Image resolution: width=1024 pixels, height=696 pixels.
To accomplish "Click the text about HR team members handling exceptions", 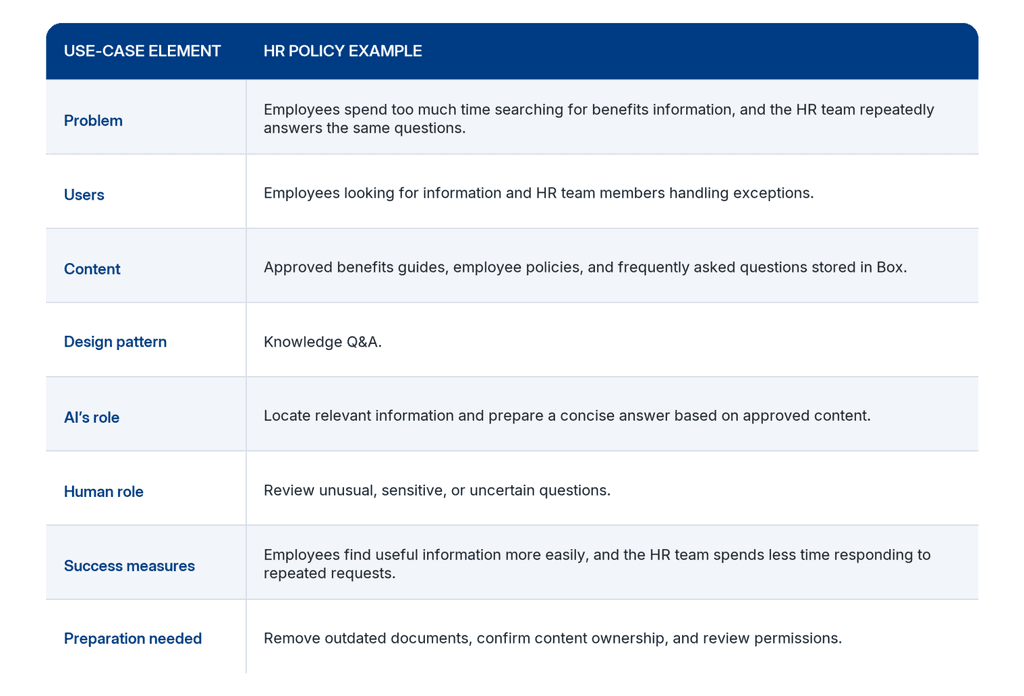I will click(x=539, y=193).
